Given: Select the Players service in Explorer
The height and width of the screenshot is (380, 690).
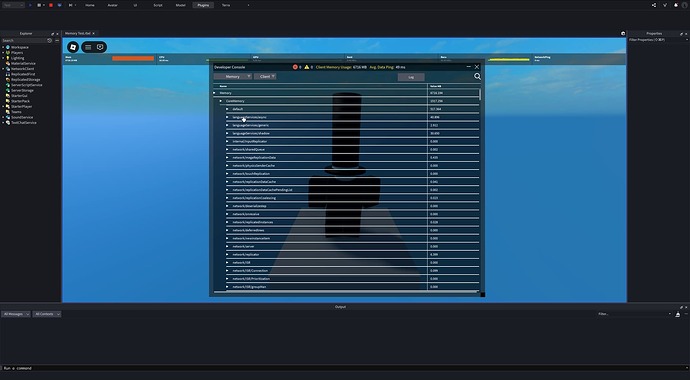Looking at the screenshot, I should (17, 52).
